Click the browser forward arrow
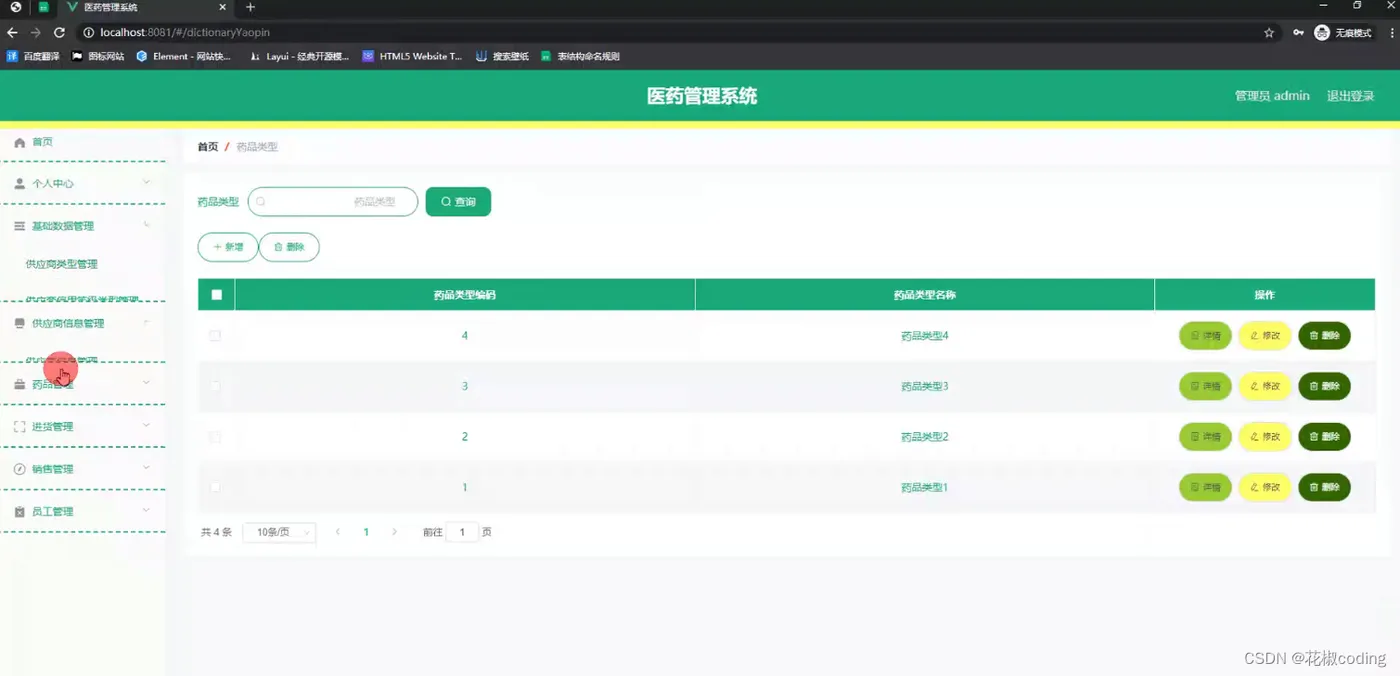1400x676 pixels. click(36, 33)
